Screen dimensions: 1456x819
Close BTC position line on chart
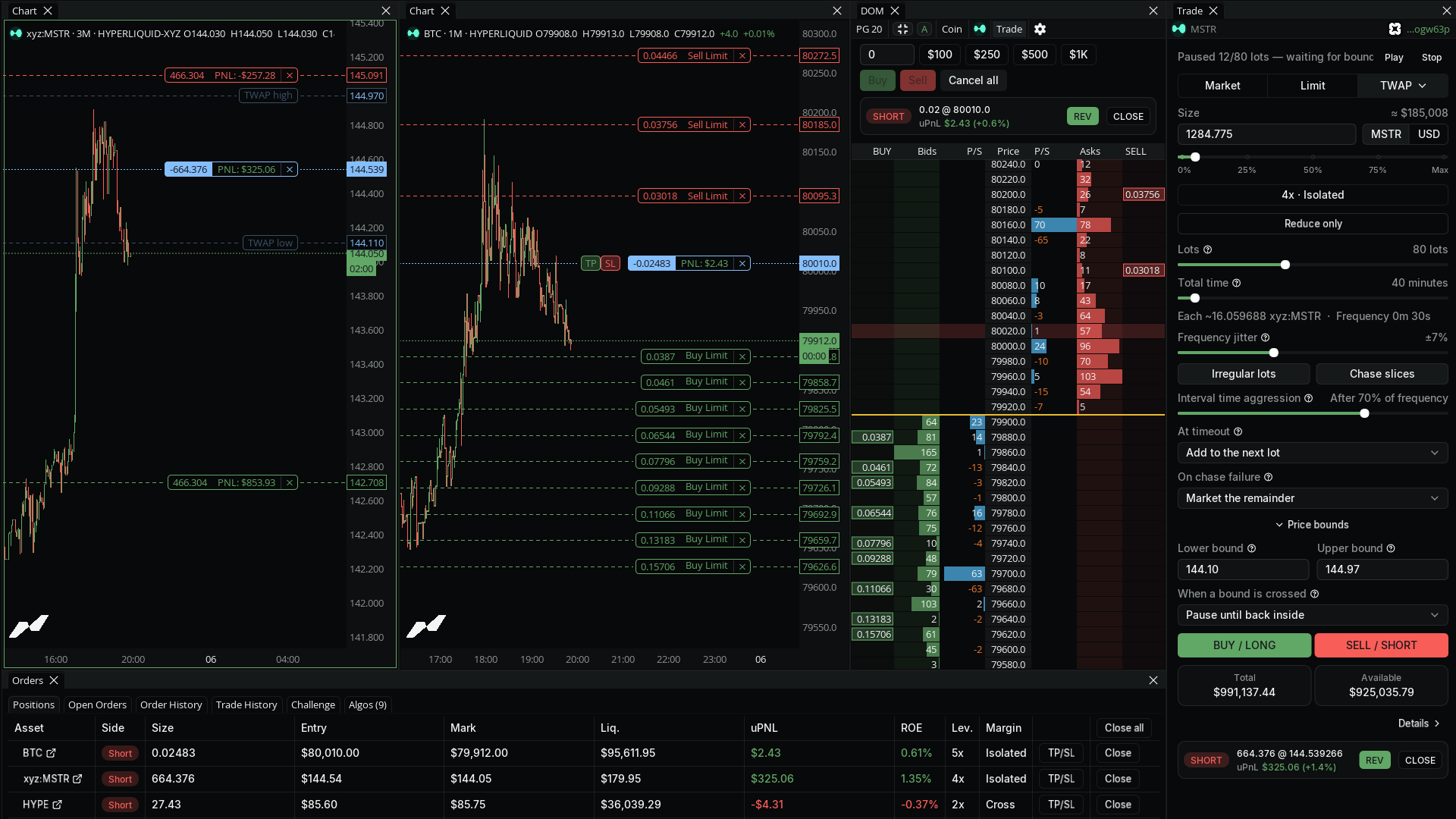(x=742, y=264)
